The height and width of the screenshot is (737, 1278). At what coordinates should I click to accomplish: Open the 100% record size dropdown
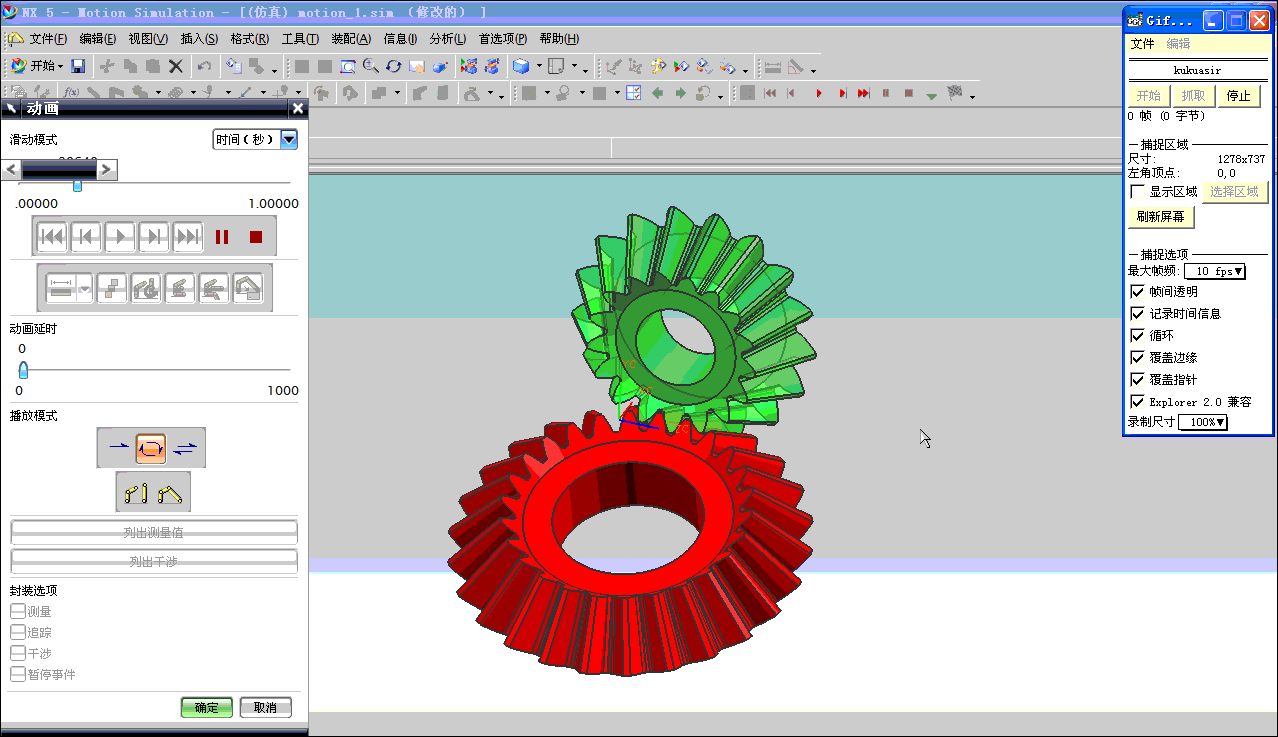(1203, 422)
